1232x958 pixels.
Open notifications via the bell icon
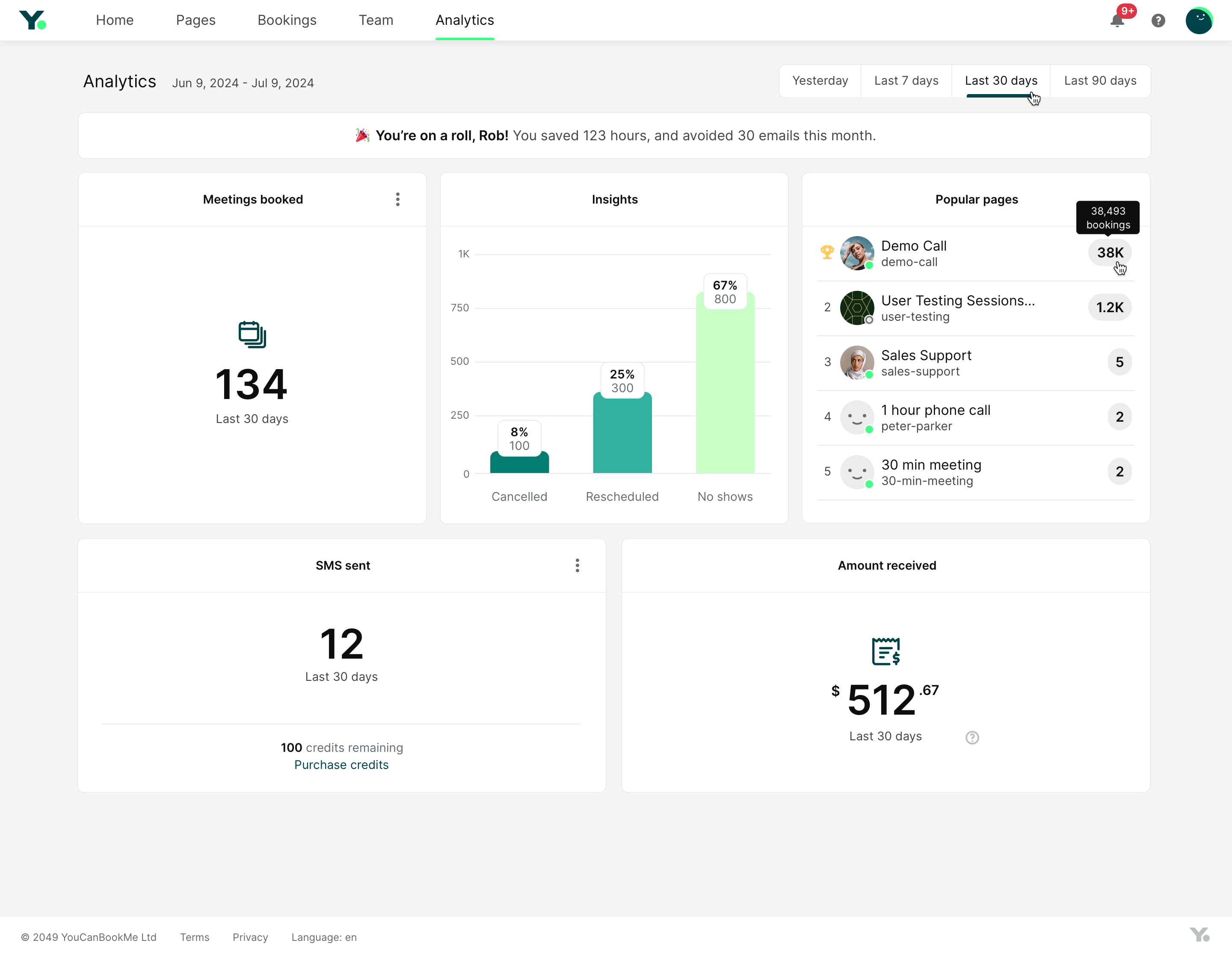click(1117, 21)
